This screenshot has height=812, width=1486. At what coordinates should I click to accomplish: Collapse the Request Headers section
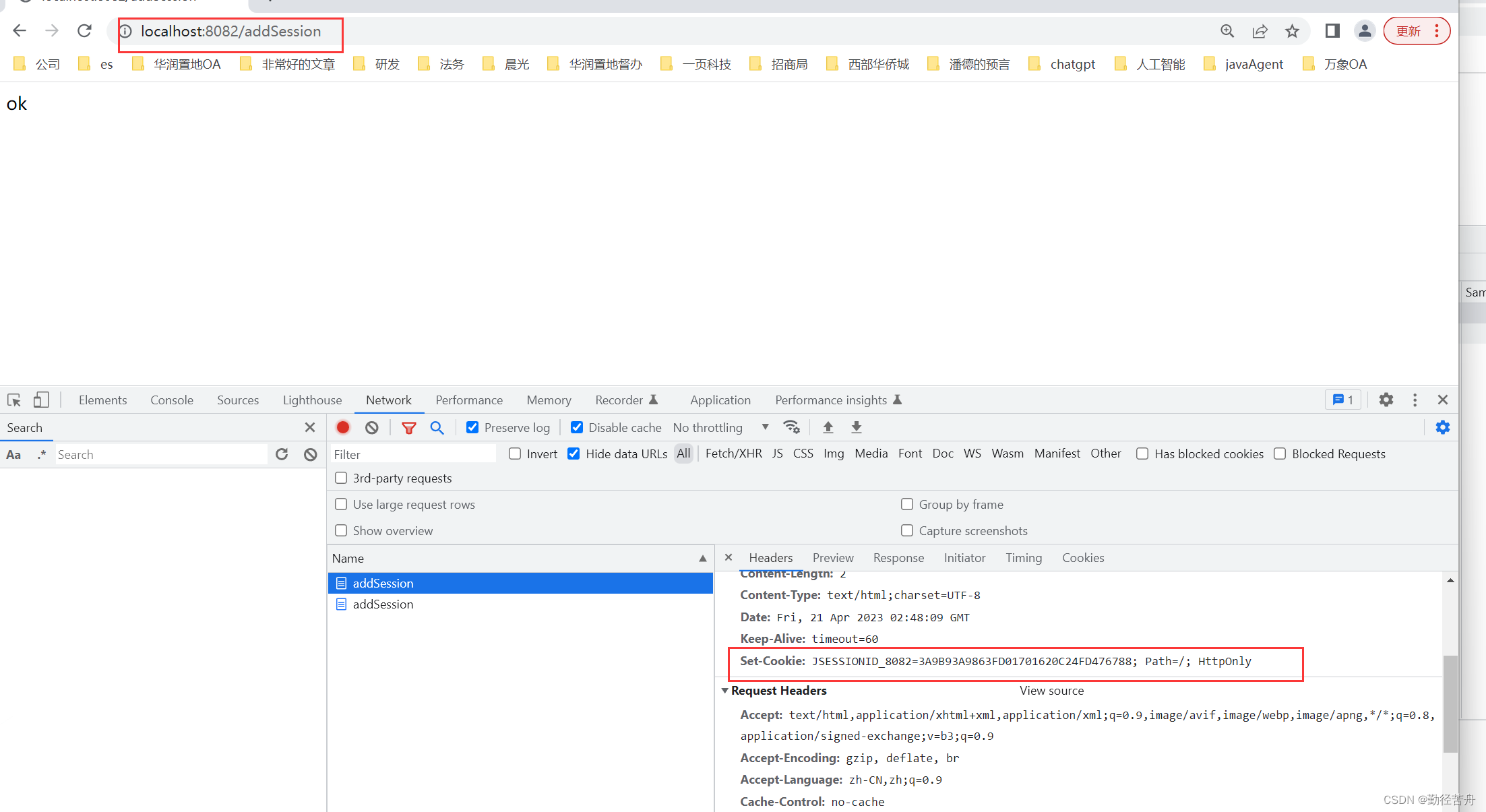[725, 691]
